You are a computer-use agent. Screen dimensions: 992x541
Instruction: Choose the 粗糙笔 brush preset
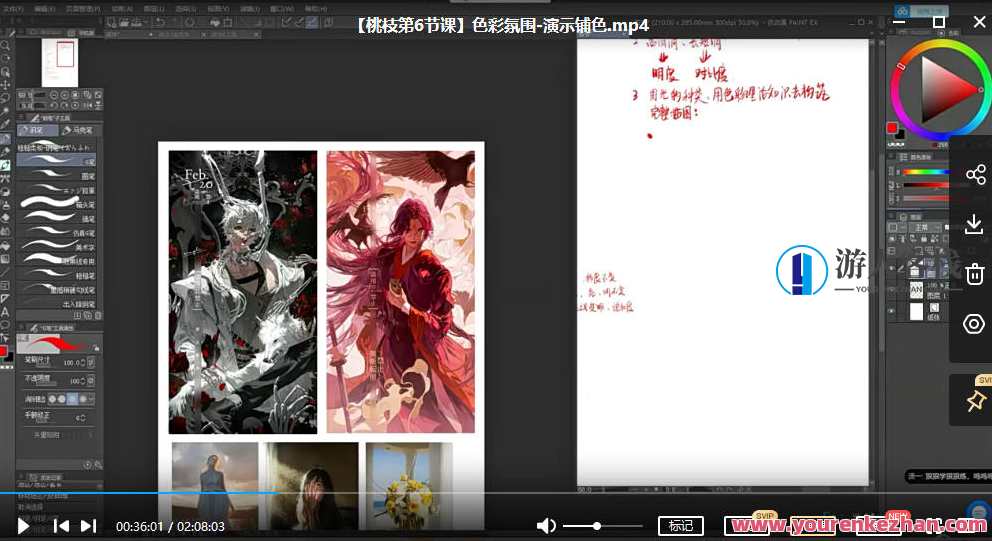pos(56,275)
